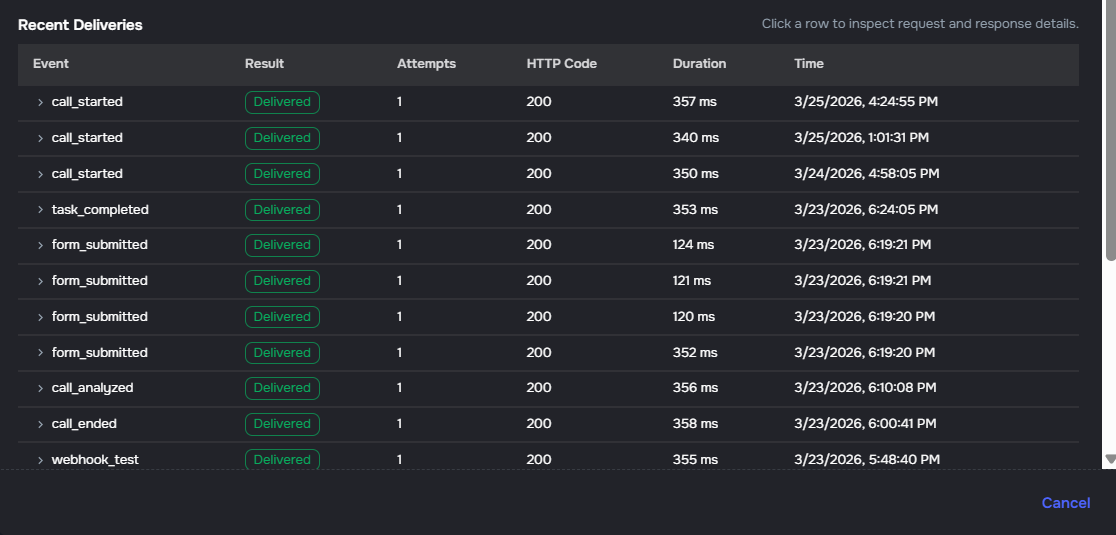Viewport: 1116px width, 535px height.
Task: Click the Time column header
Action: click(808, 64)
